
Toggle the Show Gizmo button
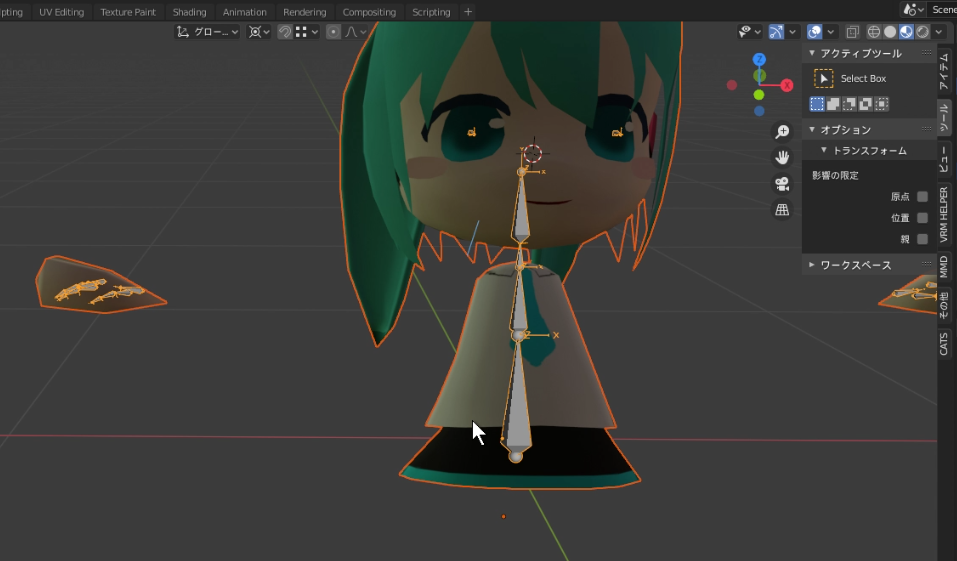coord(776,32)
